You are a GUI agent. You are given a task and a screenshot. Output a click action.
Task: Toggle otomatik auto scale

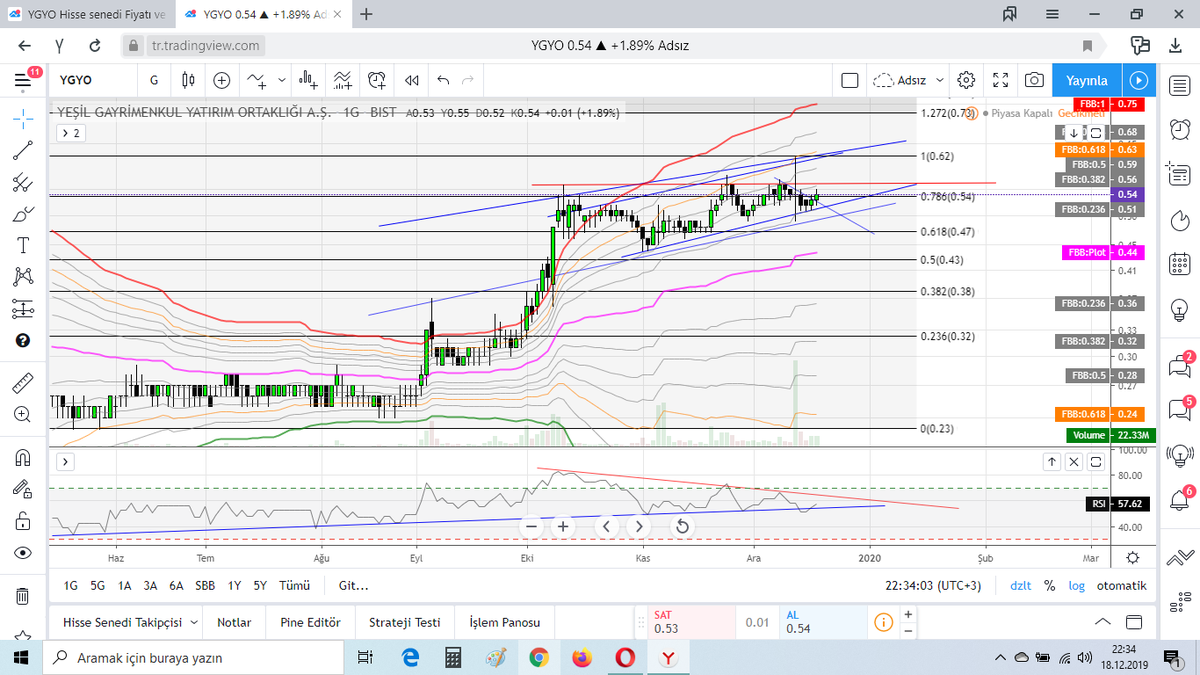pyautogui.click(x=1121, y=586)
